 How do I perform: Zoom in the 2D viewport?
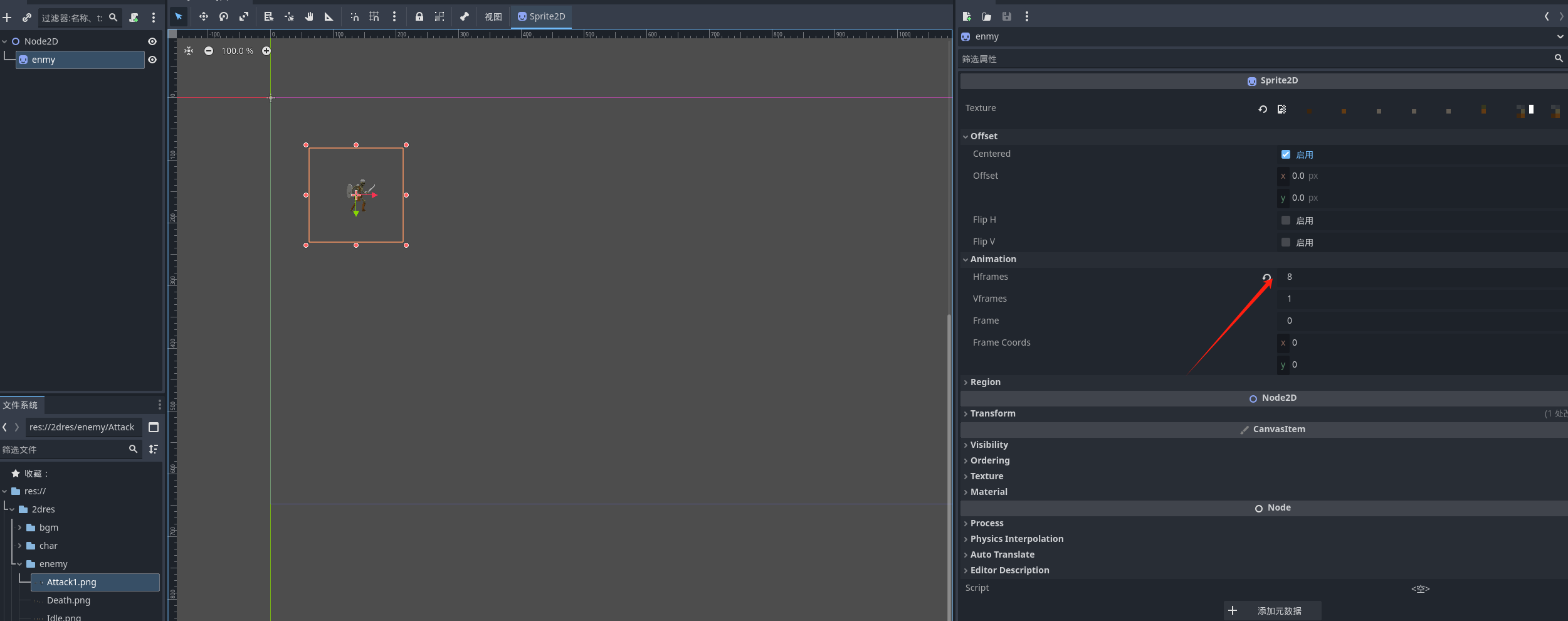(266, 51)
